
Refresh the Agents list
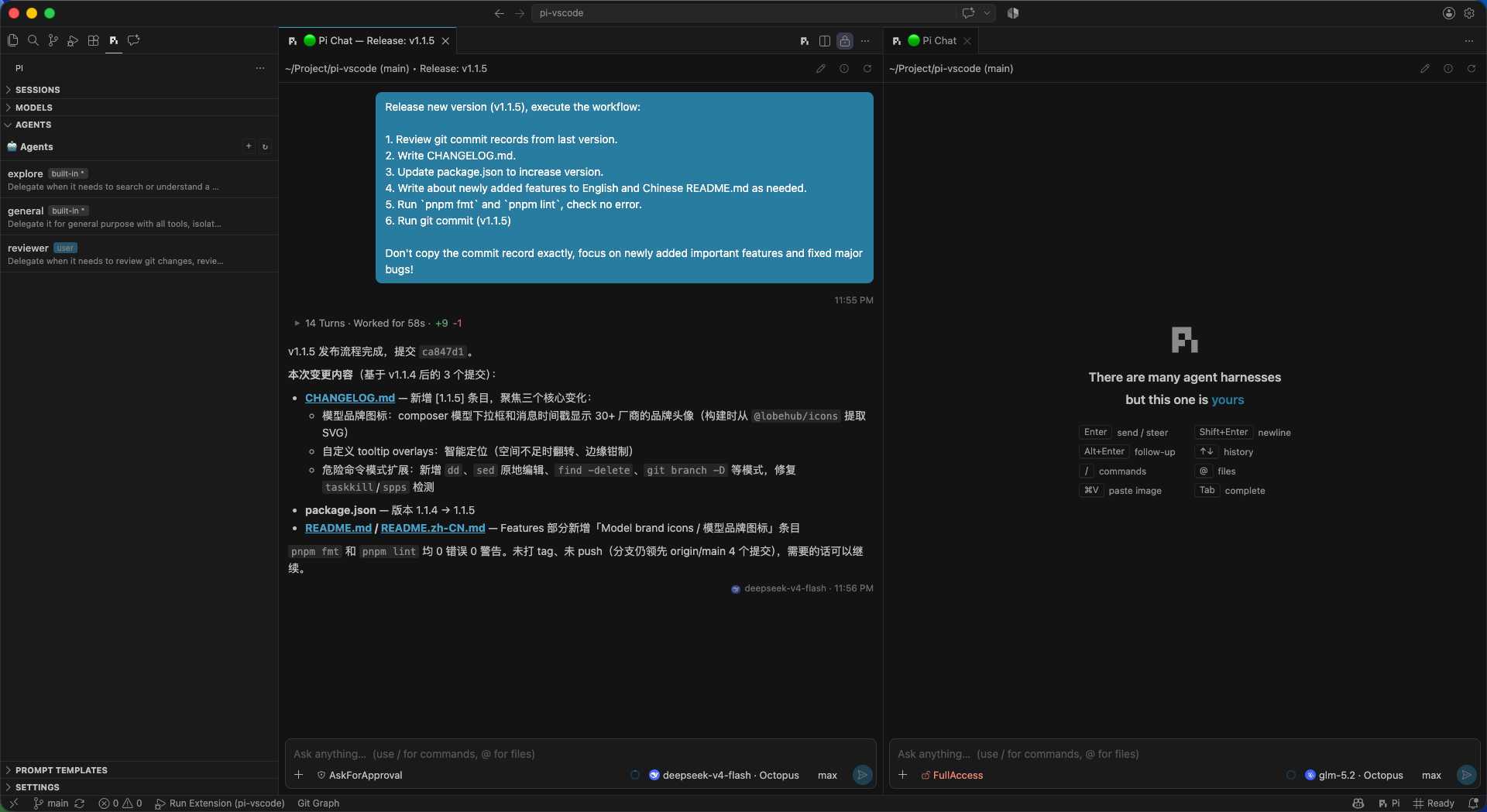[265, 146]
